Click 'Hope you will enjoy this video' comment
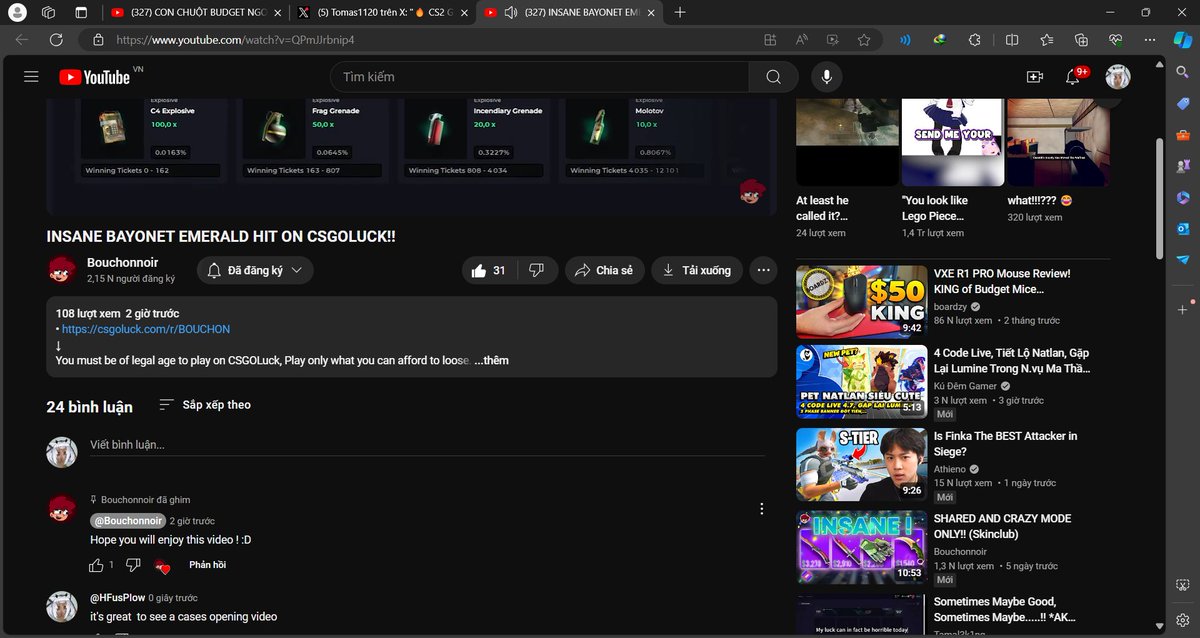 [170, 540]
